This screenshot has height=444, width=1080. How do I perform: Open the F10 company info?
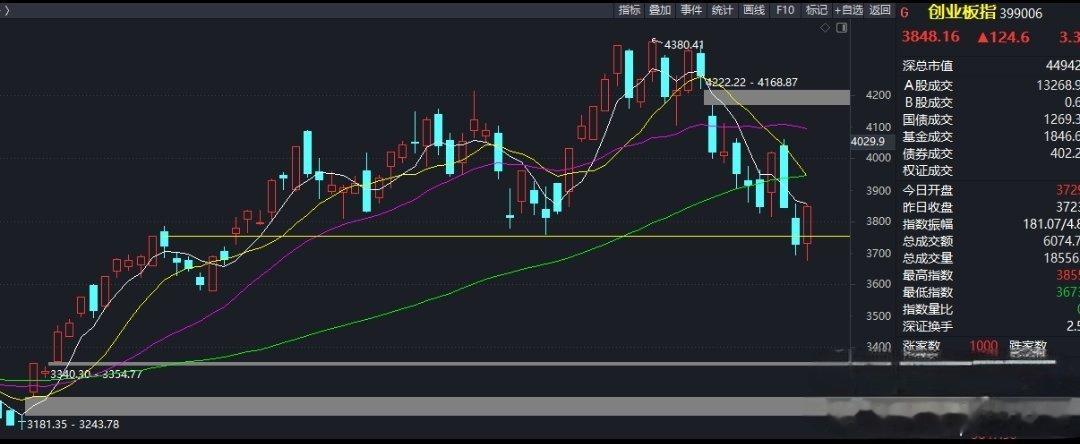click(x=785, y=10)
